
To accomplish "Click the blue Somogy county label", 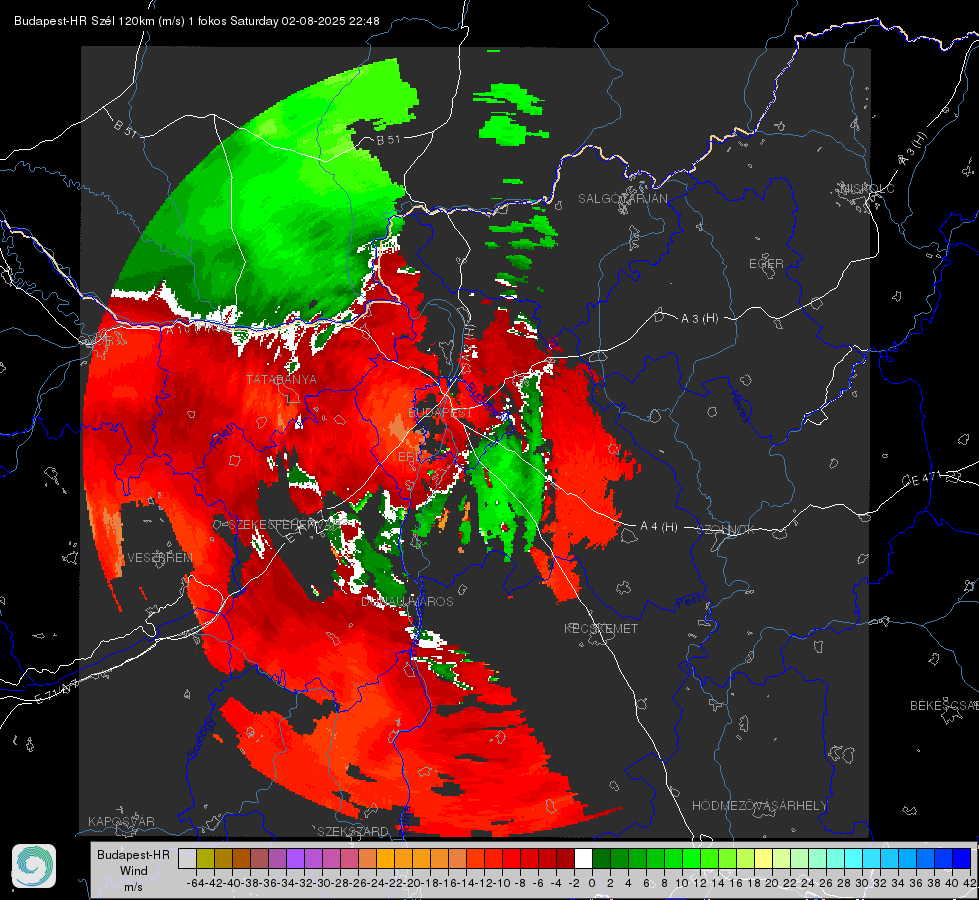I will click(200, 738).
